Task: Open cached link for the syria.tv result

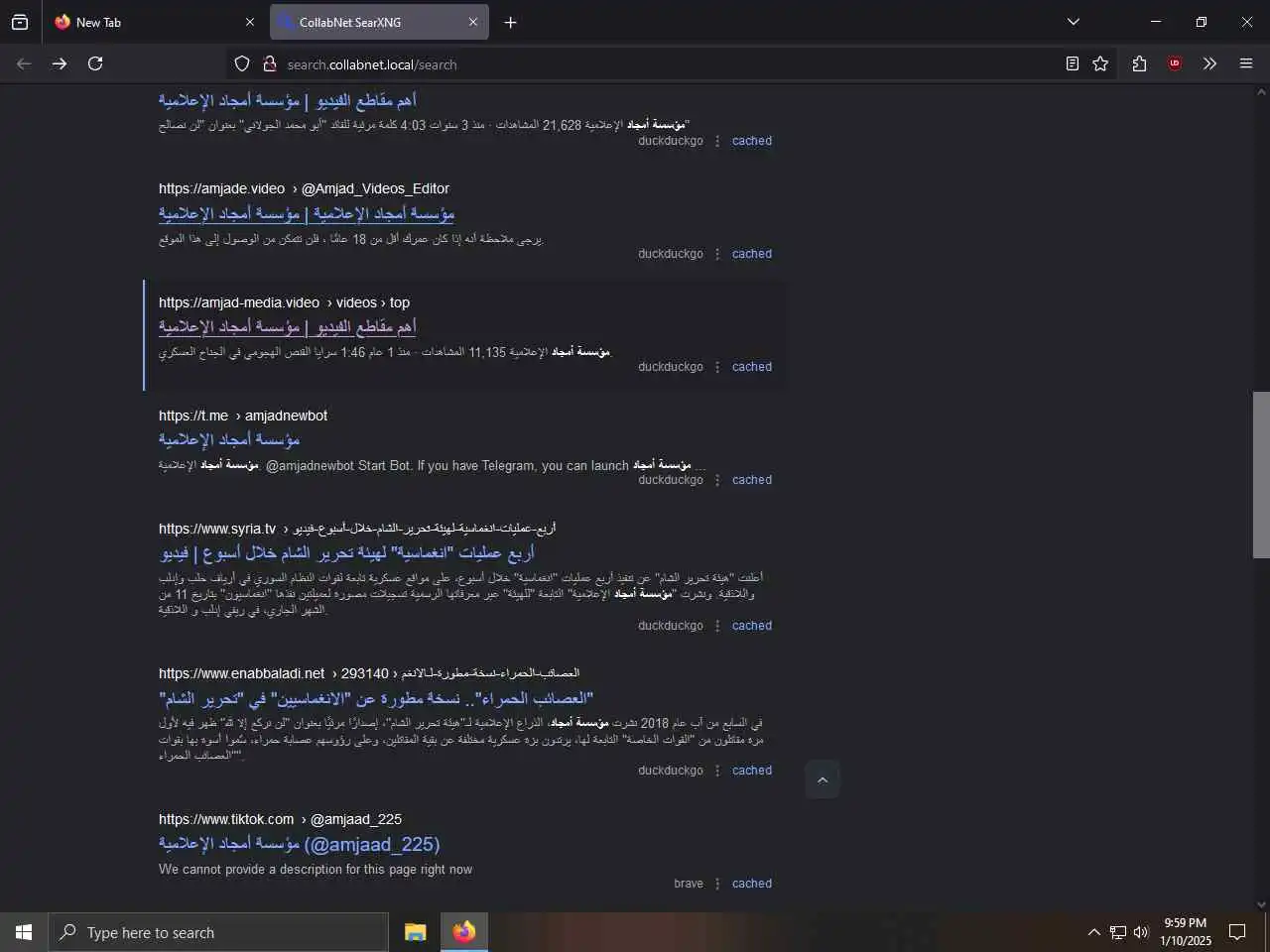Action: pos(751,626)
